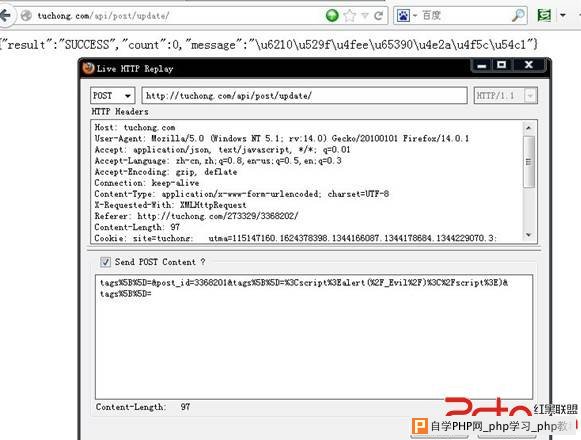
Task: Click headers scrollbar up arrow
Action: point(528,128)
